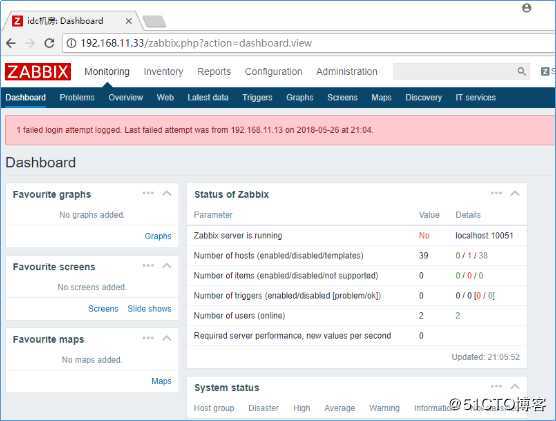Click the 'Disaster' column header
The image size is (556, 421).
263,408
